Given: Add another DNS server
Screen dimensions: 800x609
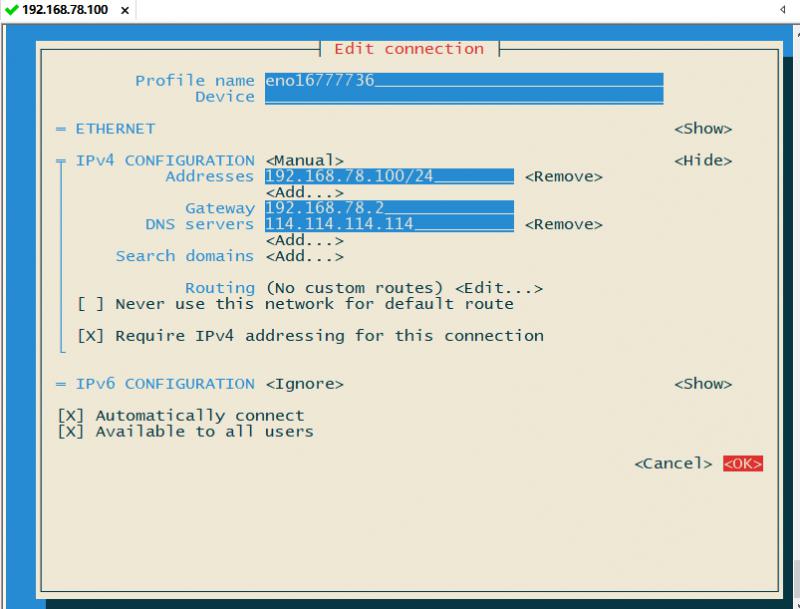Looking at the screenshot, I should [305, 240].
